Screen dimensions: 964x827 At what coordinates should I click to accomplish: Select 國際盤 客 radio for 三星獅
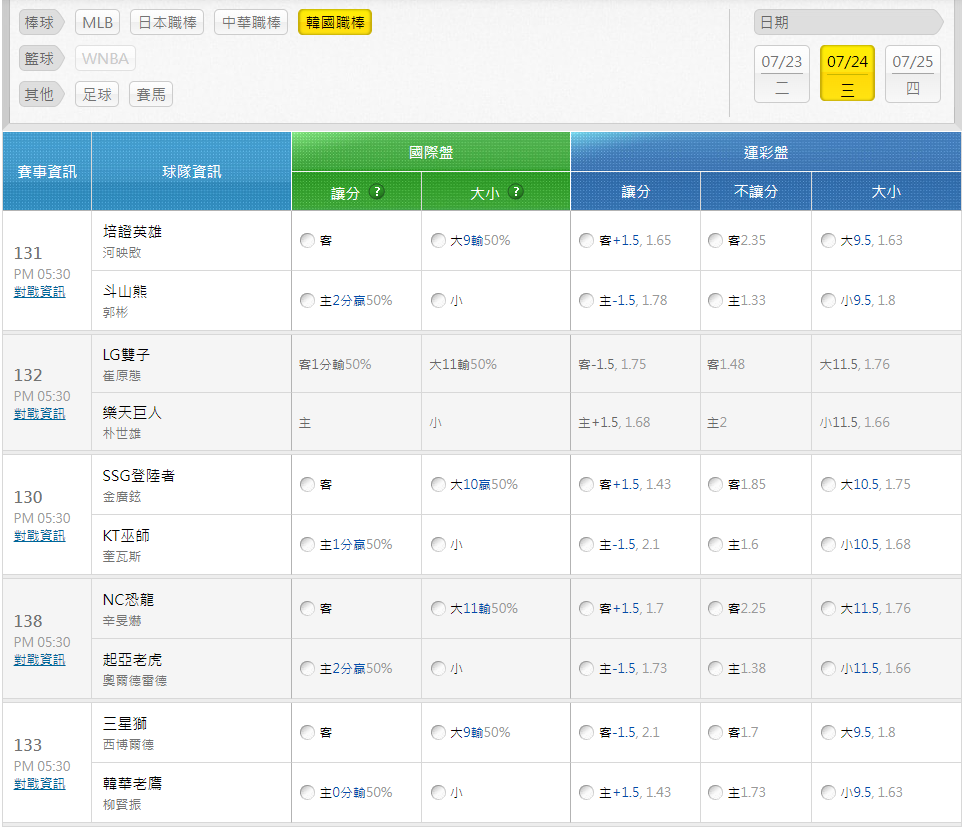[x=307, y=732]
